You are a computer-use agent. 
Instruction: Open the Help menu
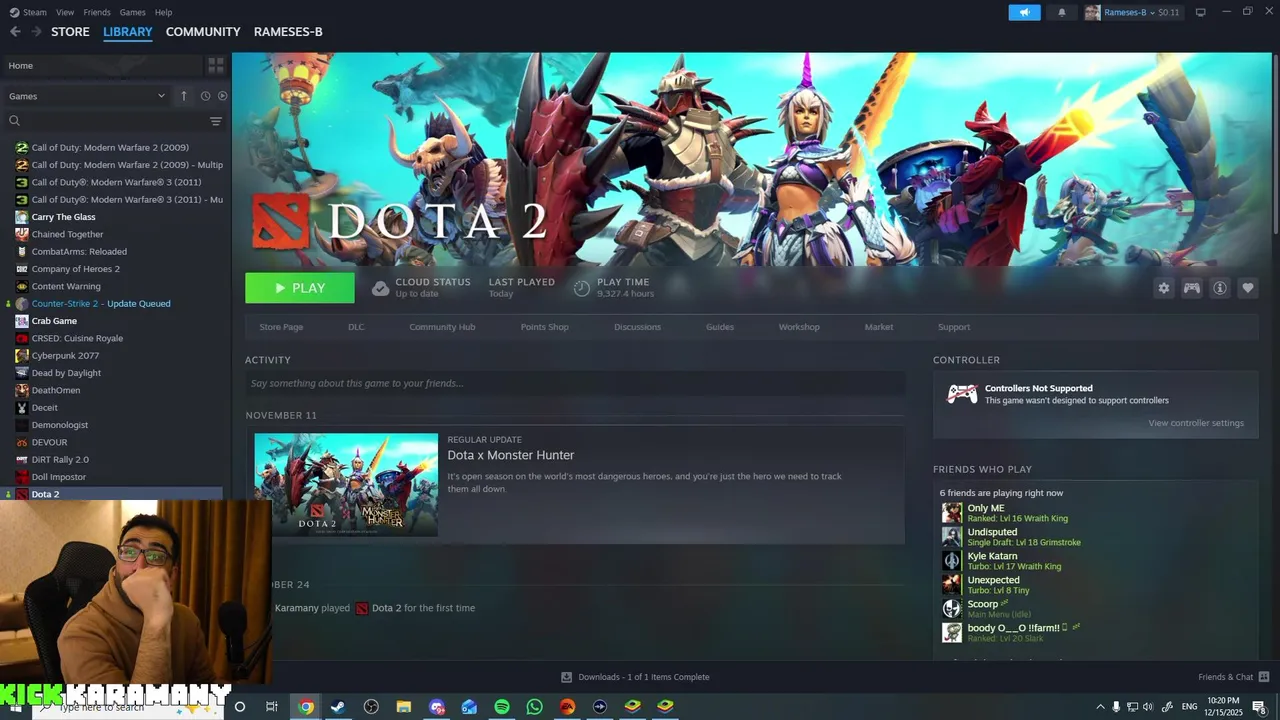click(x=164, y=12)
